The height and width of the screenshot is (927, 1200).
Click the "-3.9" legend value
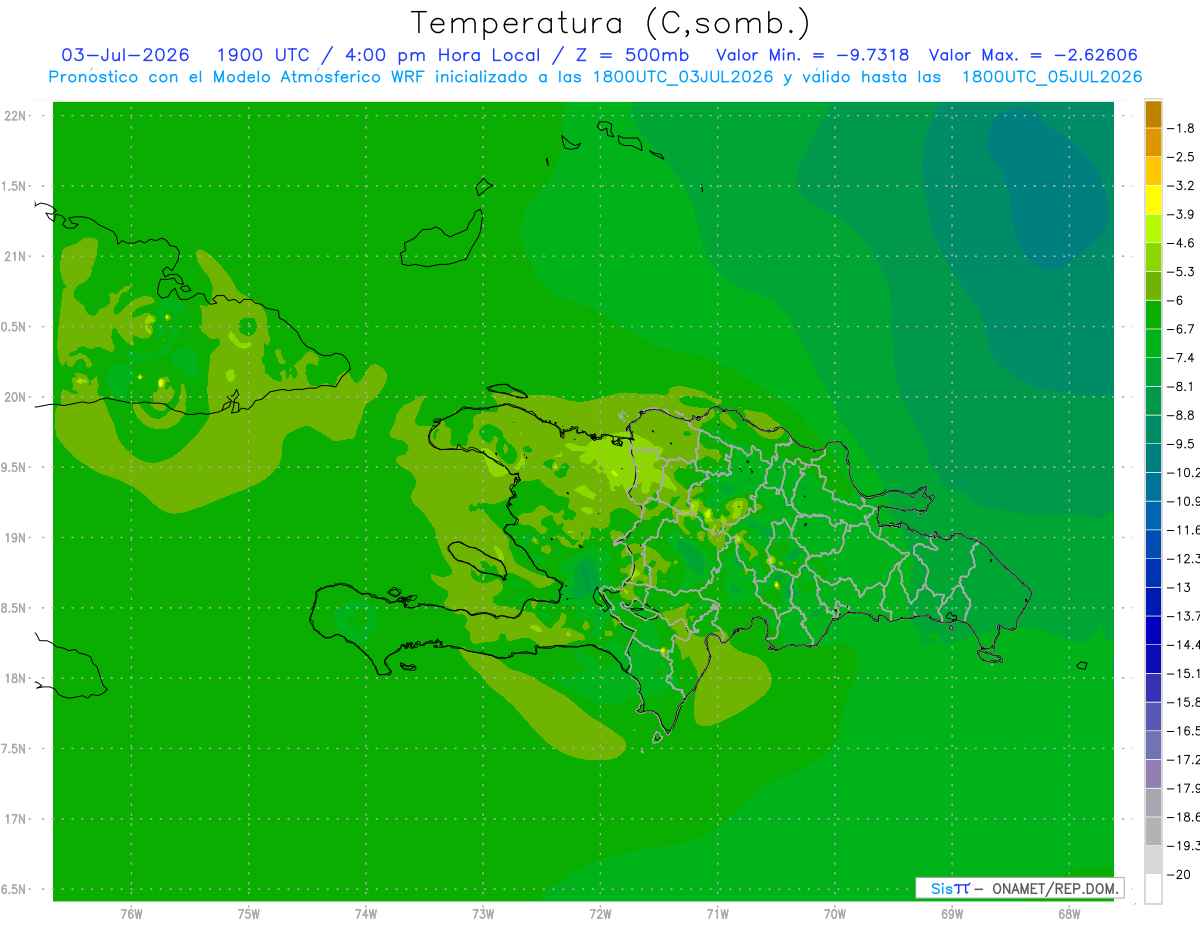(1182, 214)
